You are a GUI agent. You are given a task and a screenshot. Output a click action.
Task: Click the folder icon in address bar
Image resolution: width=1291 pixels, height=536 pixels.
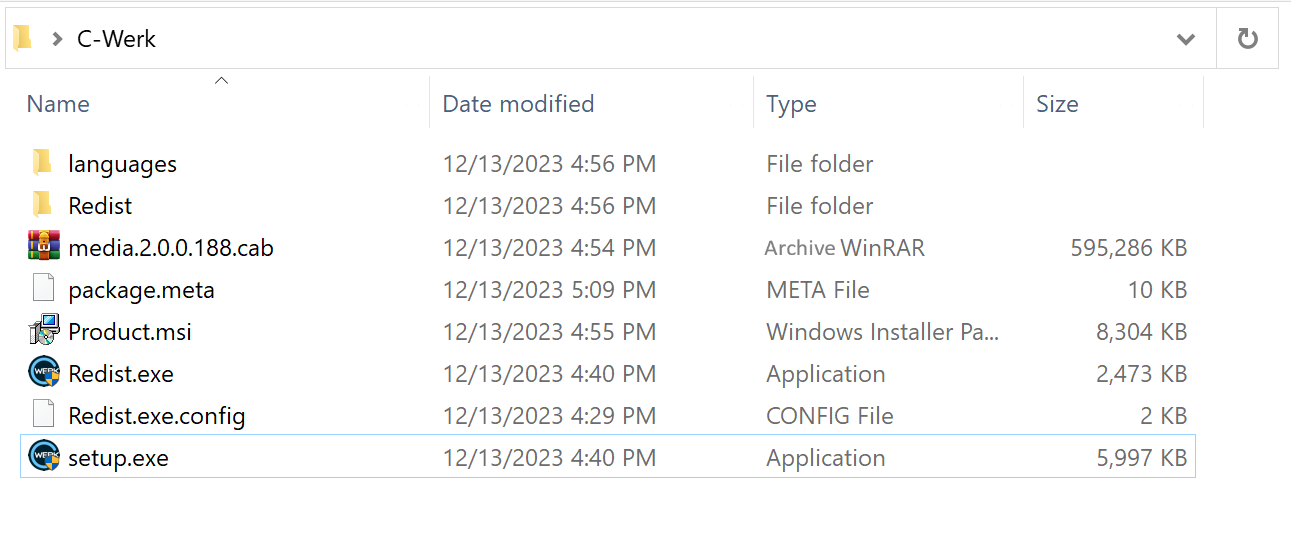[23, 39]
